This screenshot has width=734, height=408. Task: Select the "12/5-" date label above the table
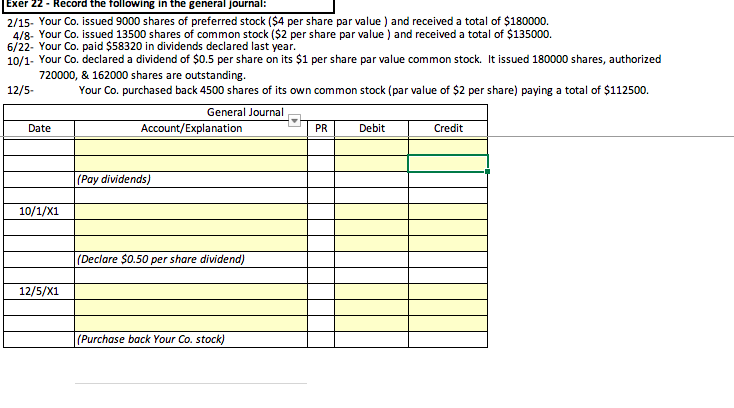pos(20,90)
